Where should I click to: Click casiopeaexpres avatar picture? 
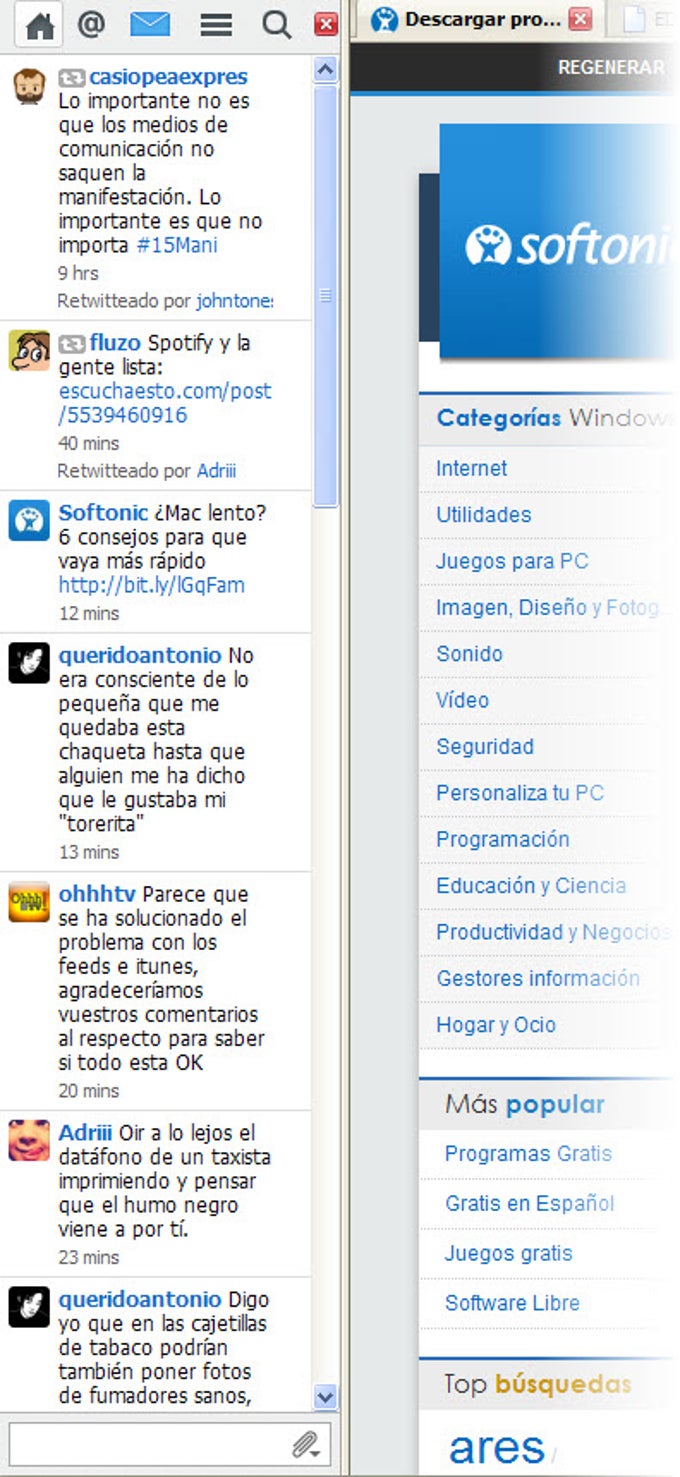tap(29, 87)
